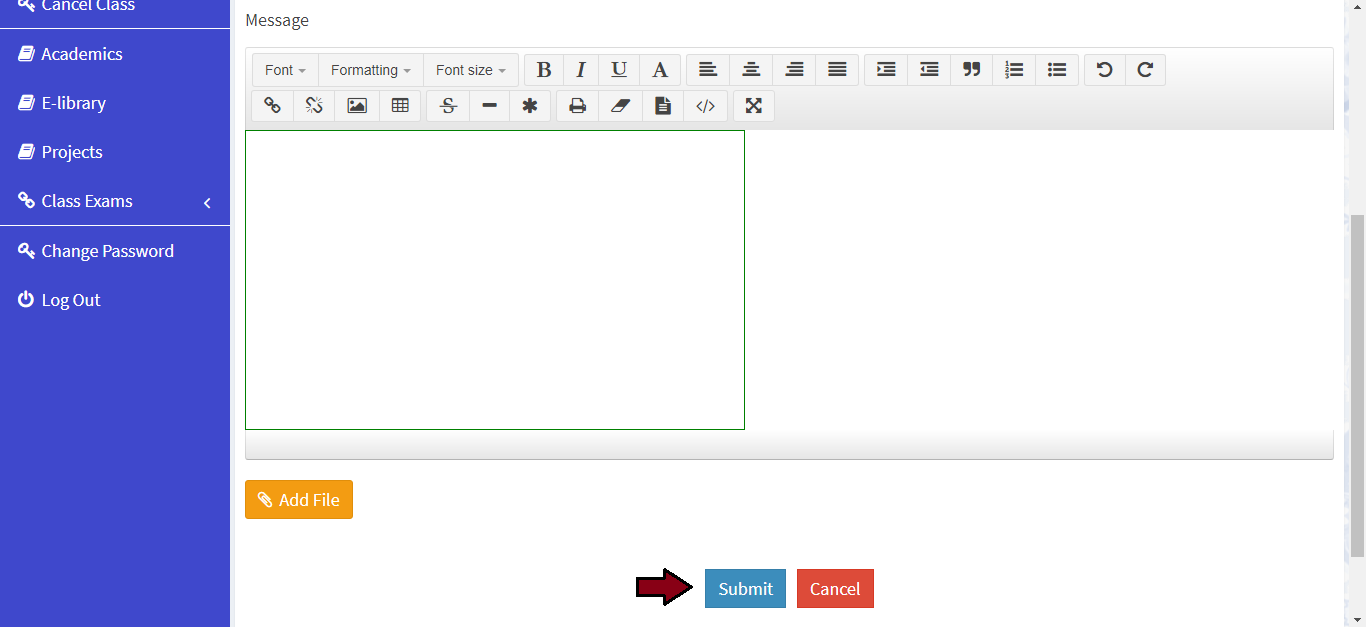Insert a table into the message
Image resolution: width=1366 pixels, height=627 pixels.
click(400, 106)
